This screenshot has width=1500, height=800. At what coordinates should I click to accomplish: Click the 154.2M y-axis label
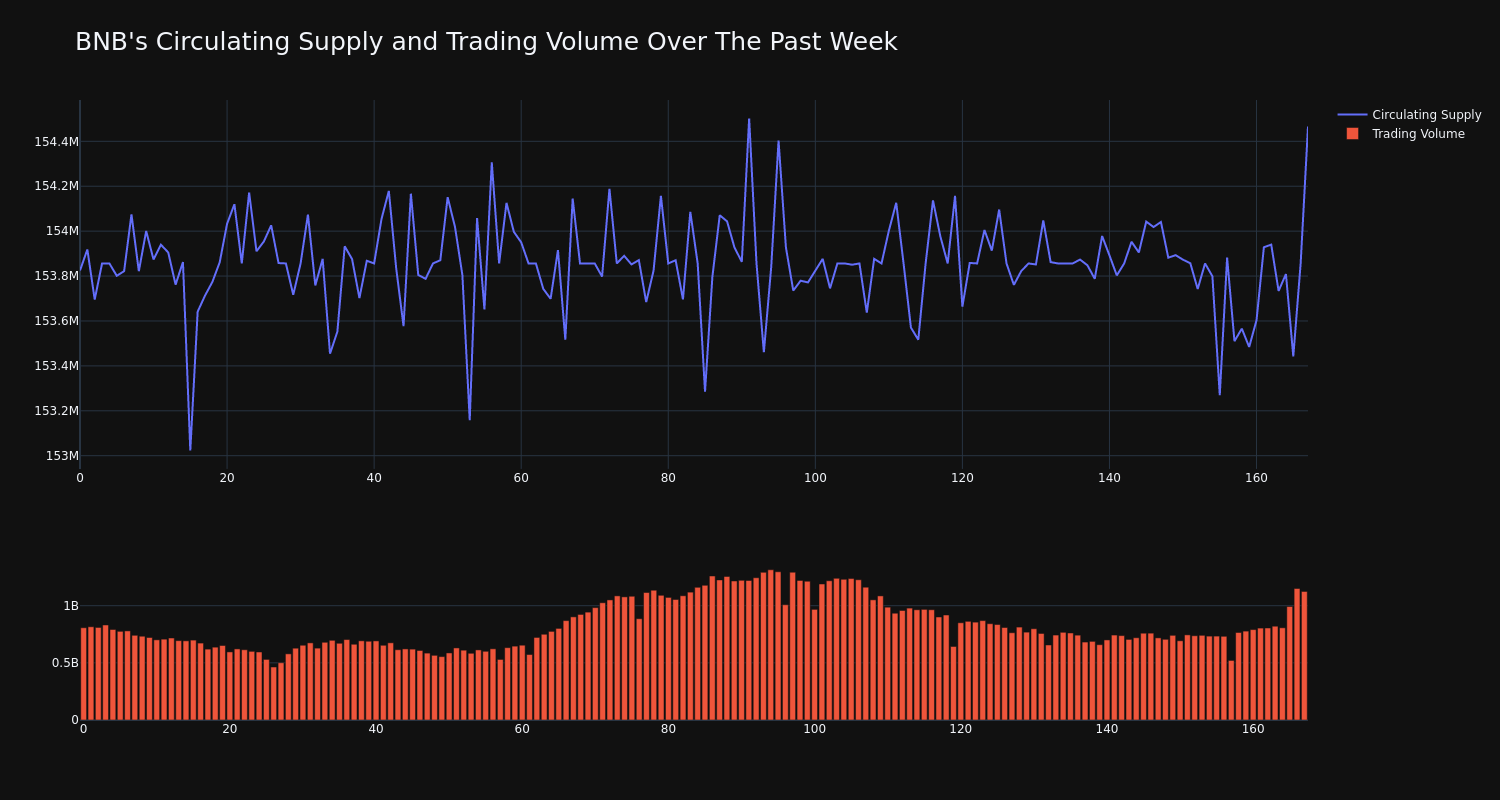[x=56, y=186]
